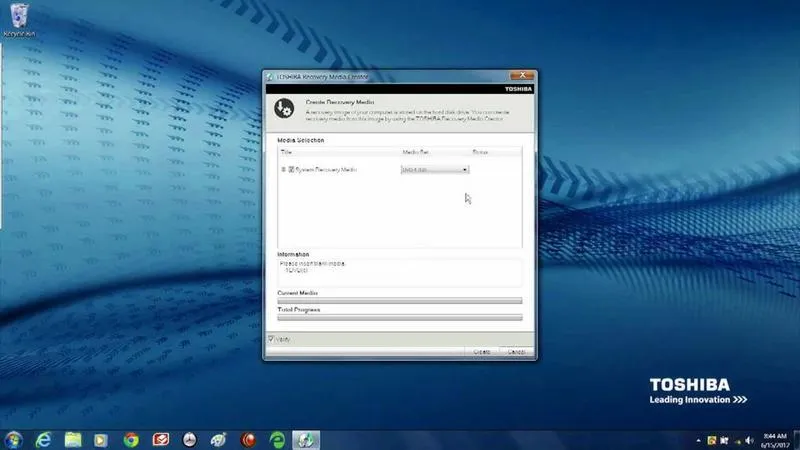Click the Information text box
Screen dimensions: 800x450
(399, 272)
